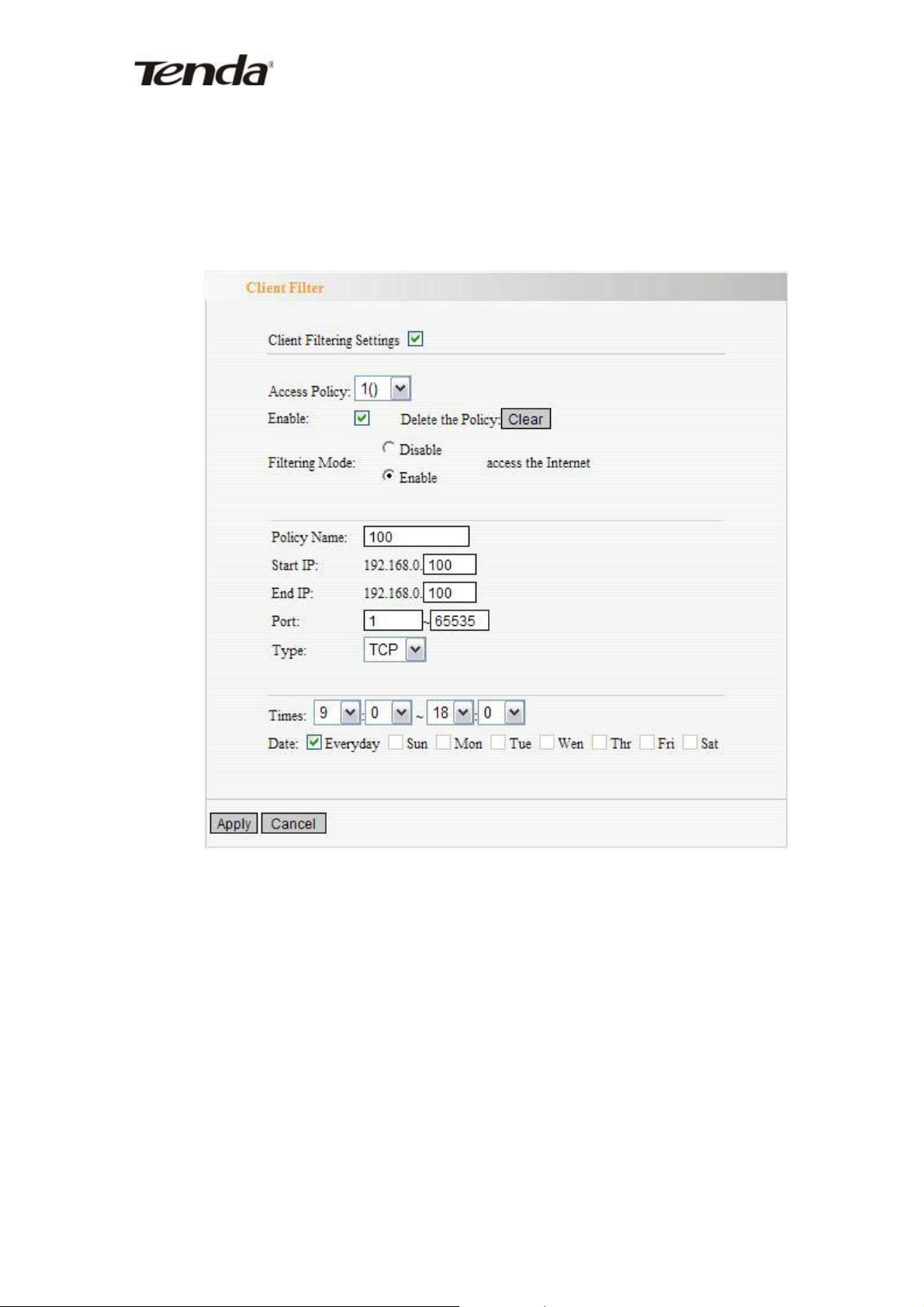
Task: Toggle the policy Enable checkbox
Action: (x=362, y=418)
